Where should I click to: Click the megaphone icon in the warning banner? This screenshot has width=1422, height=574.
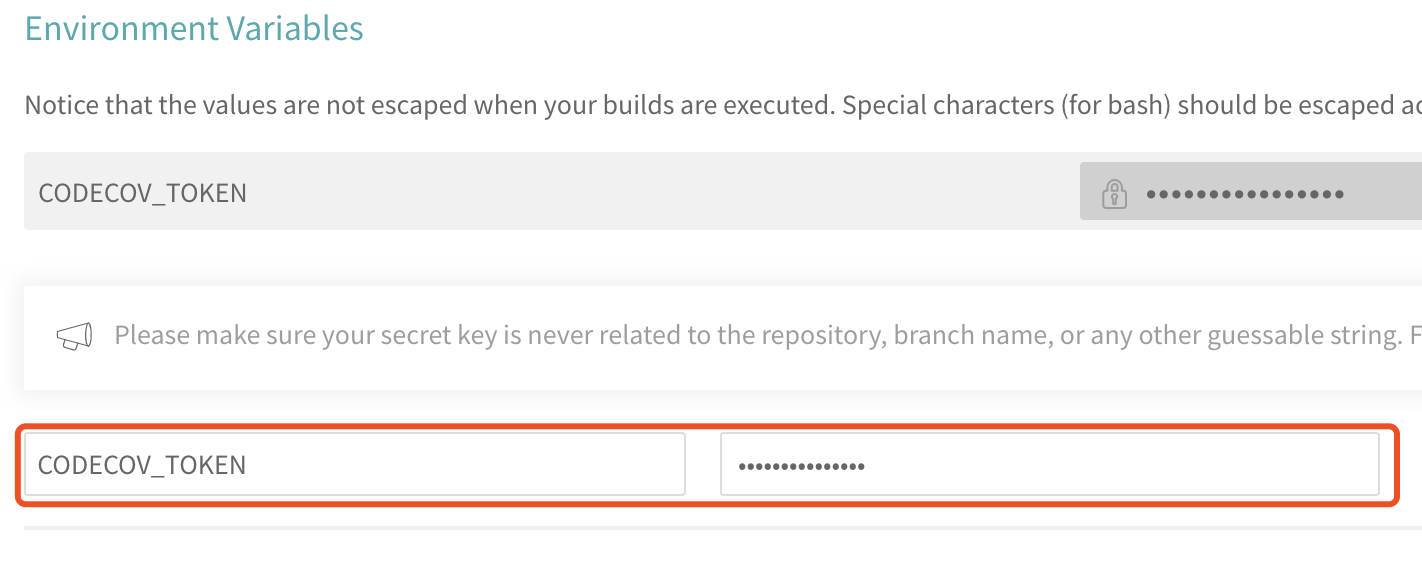[74, 337]
